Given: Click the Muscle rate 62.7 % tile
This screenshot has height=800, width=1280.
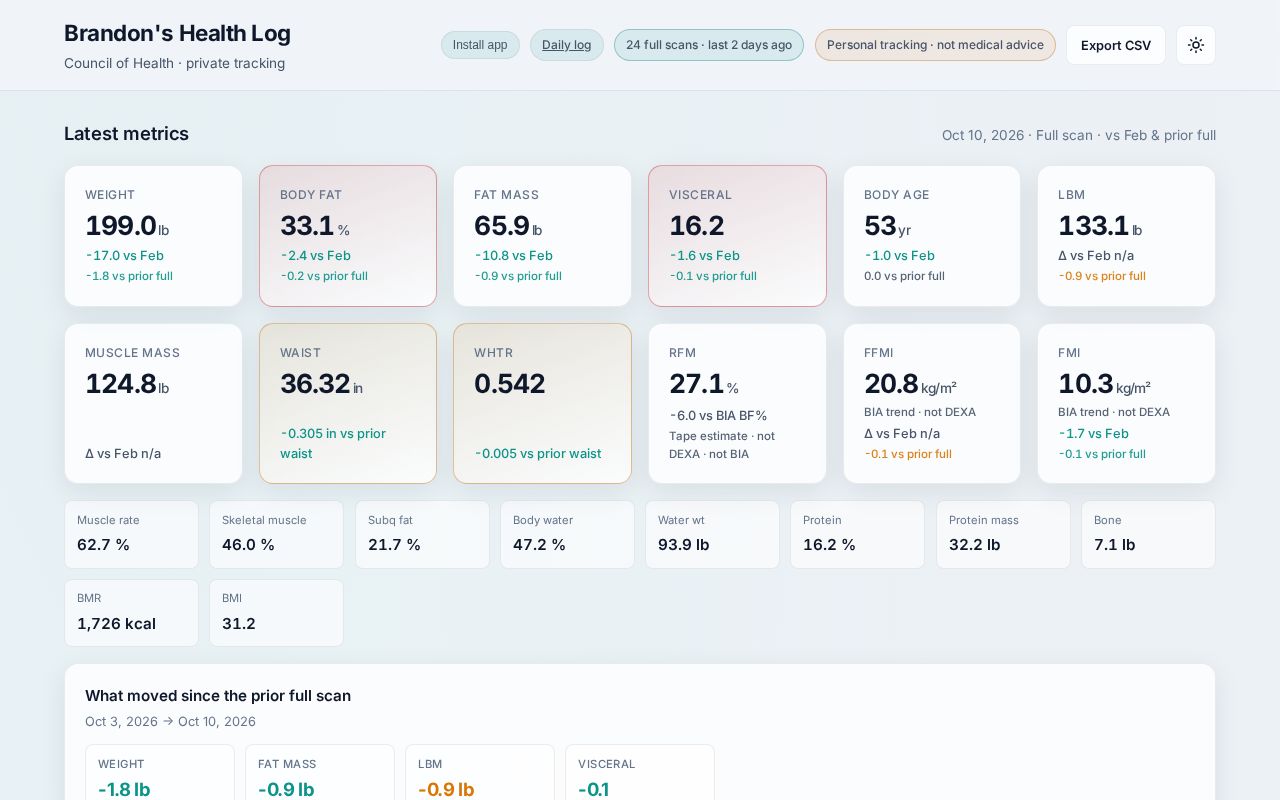Looking at the screenshot, I should (131, 534).
